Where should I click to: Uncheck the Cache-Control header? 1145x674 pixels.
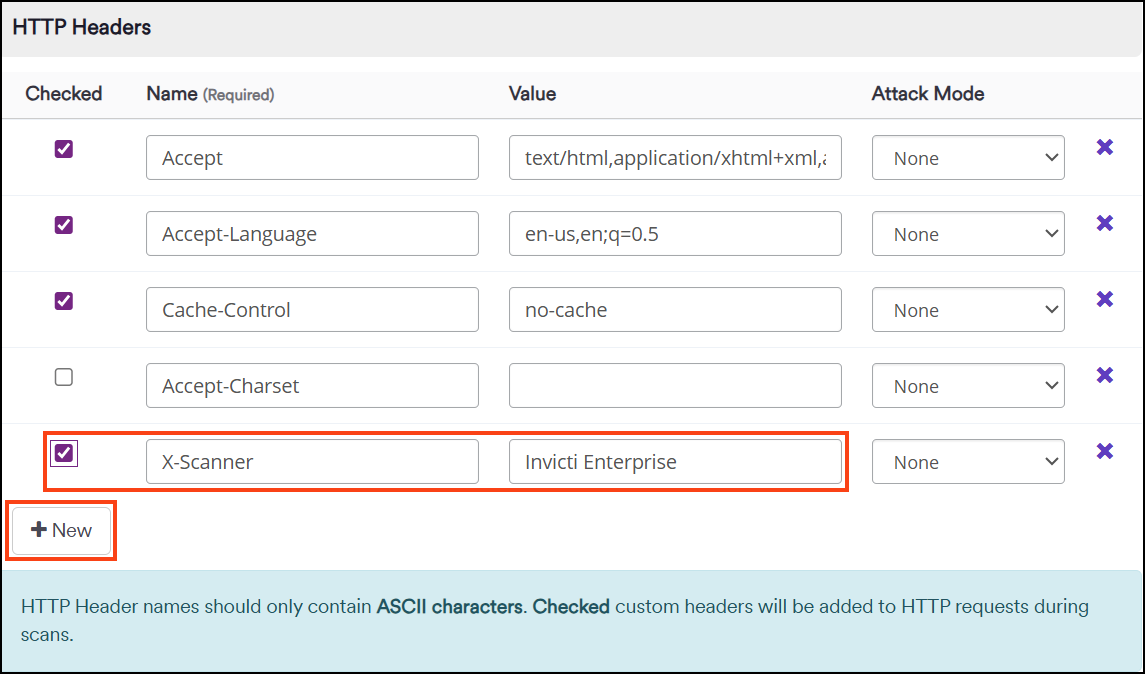click(x=63, y=301)
